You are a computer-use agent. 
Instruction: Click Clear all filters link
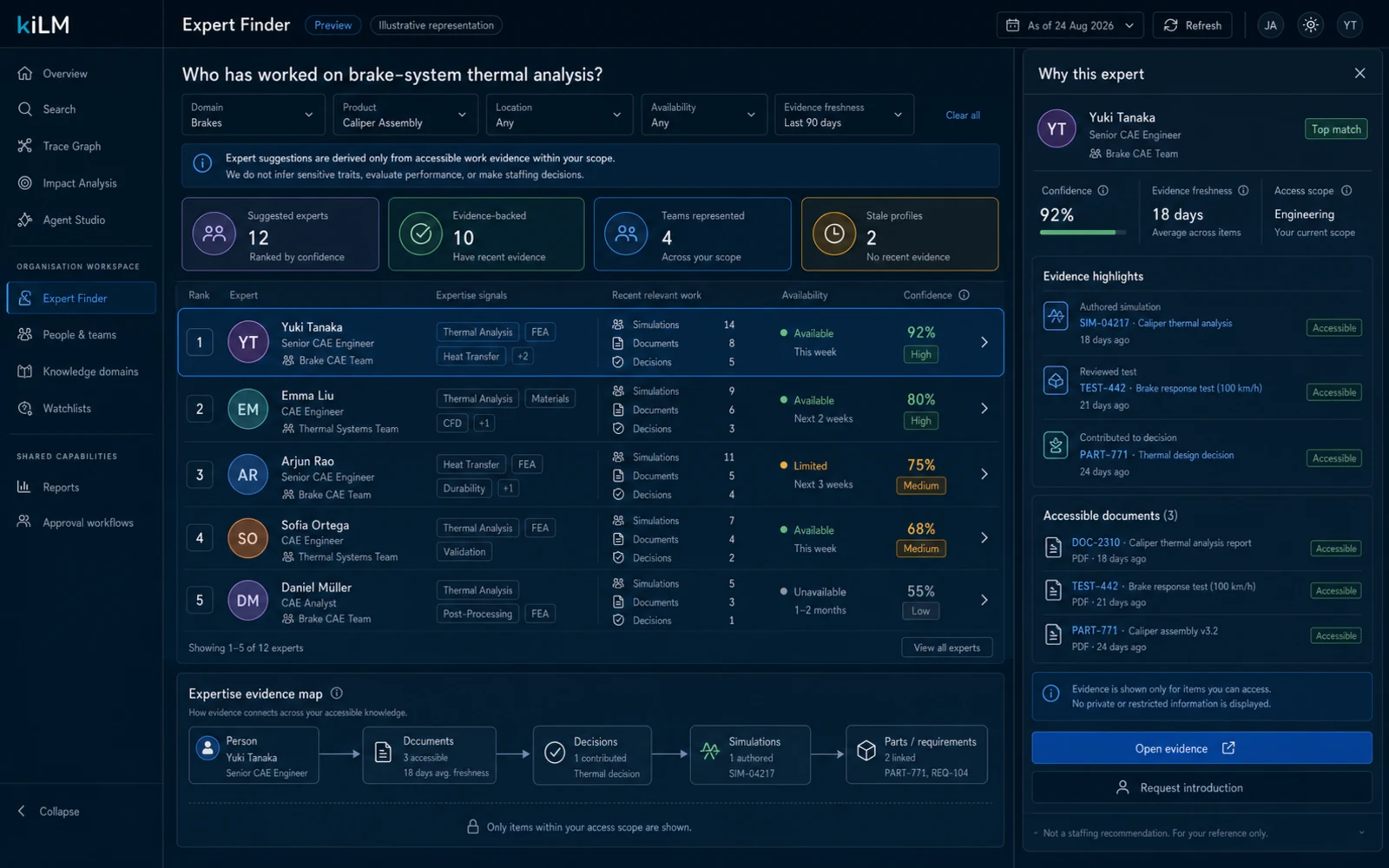click(963, 115)
